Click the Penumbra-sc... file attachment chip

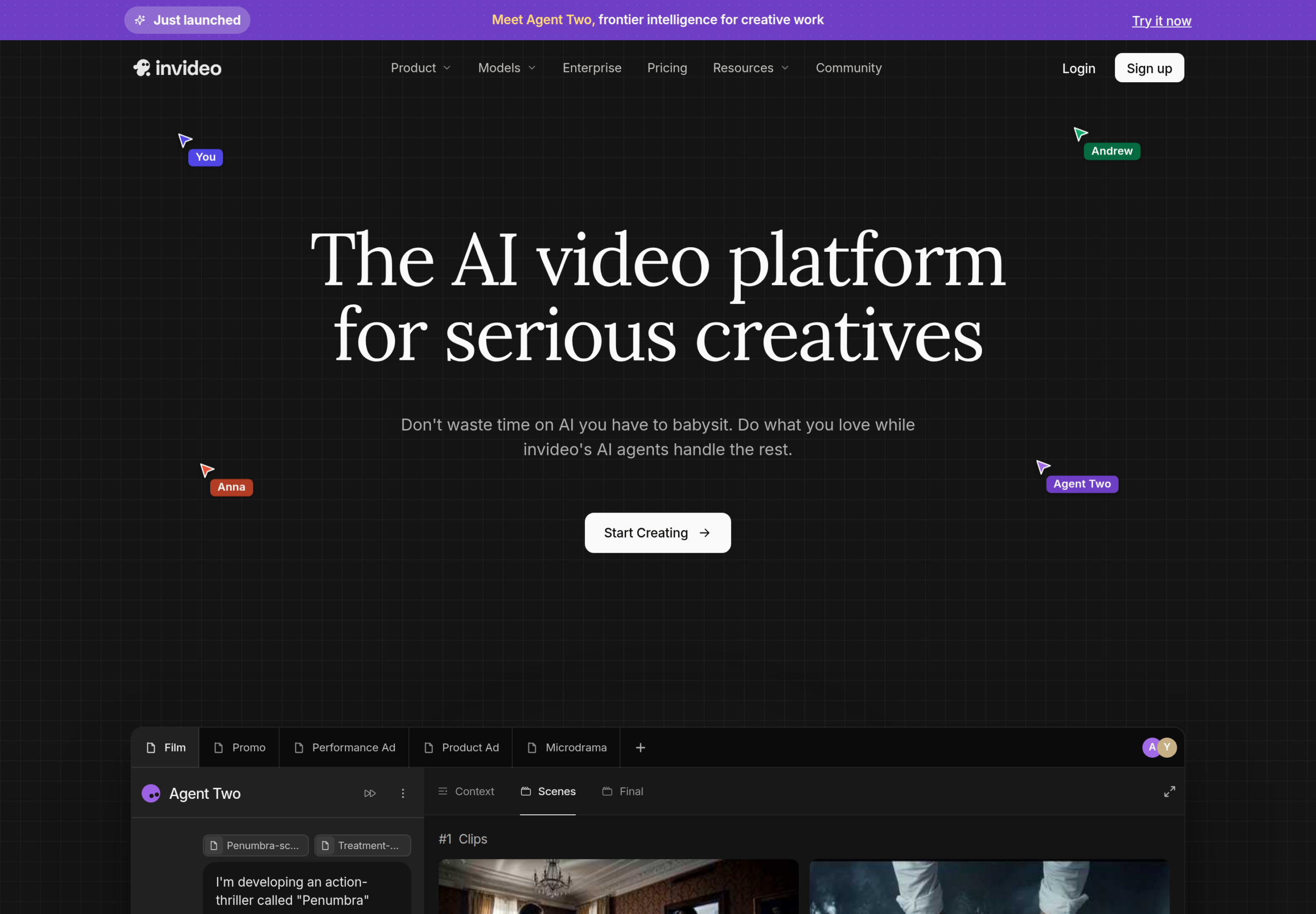pos(255,845)
